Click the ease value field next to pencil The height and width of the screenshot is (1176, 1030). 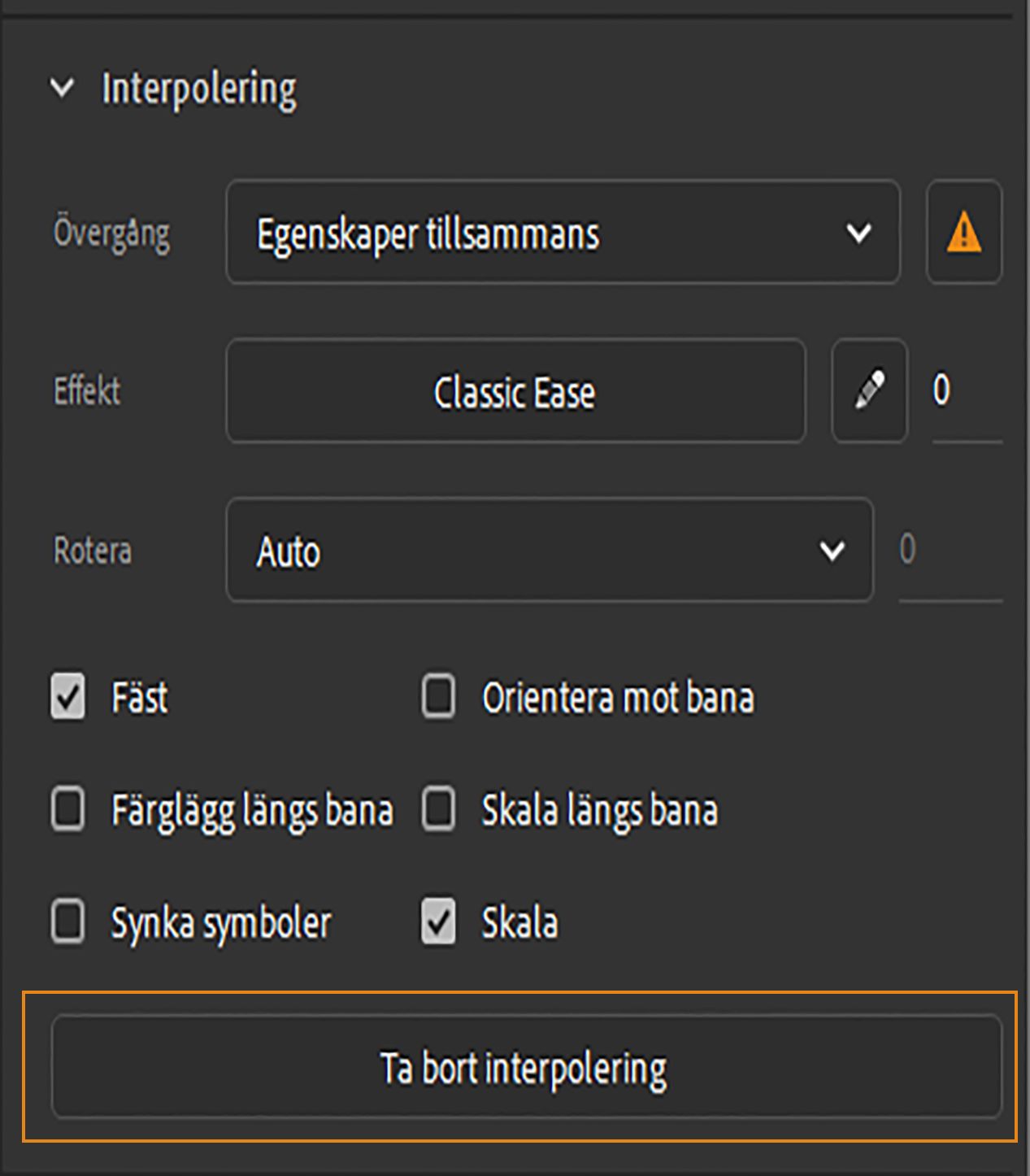[x=964, y=391]
